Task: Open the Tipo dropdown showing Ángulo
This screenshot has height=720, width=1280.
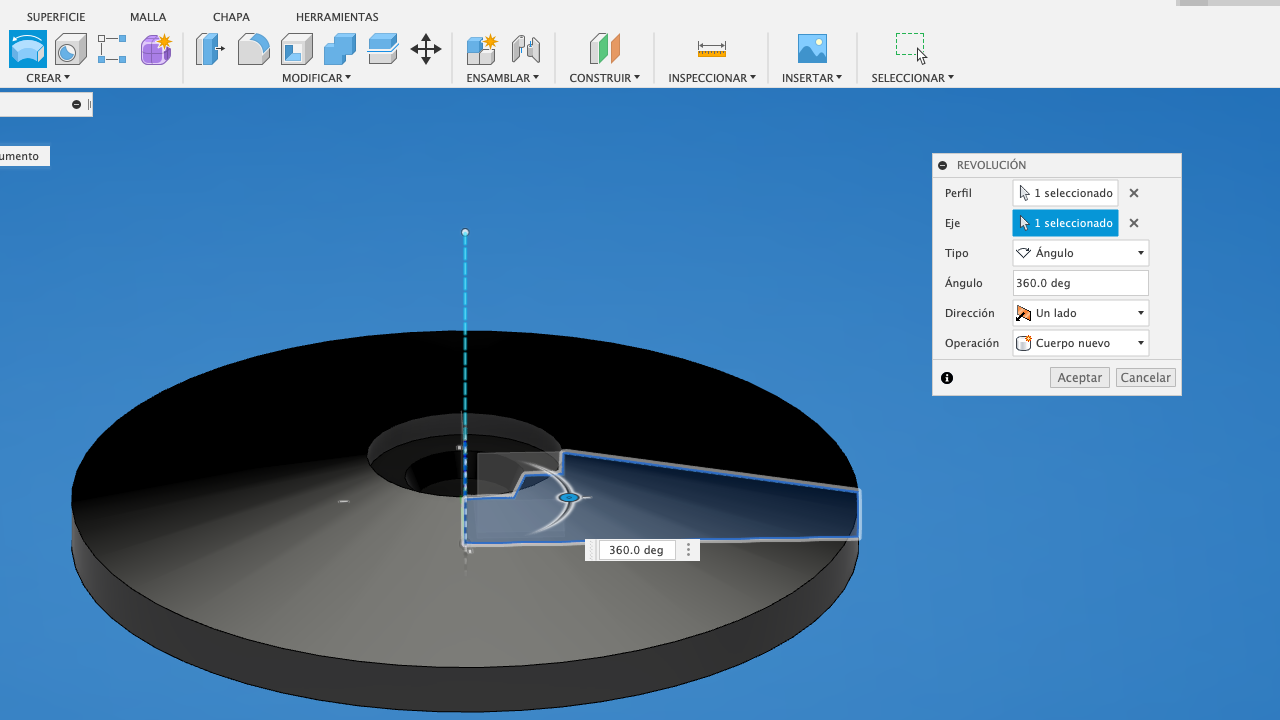Action: 1080,253
